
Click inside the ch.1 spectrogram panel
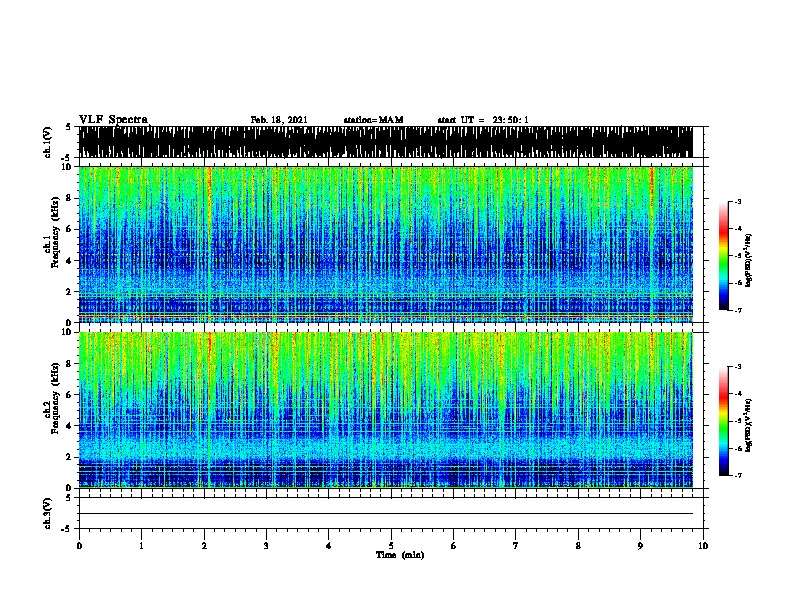385,244
